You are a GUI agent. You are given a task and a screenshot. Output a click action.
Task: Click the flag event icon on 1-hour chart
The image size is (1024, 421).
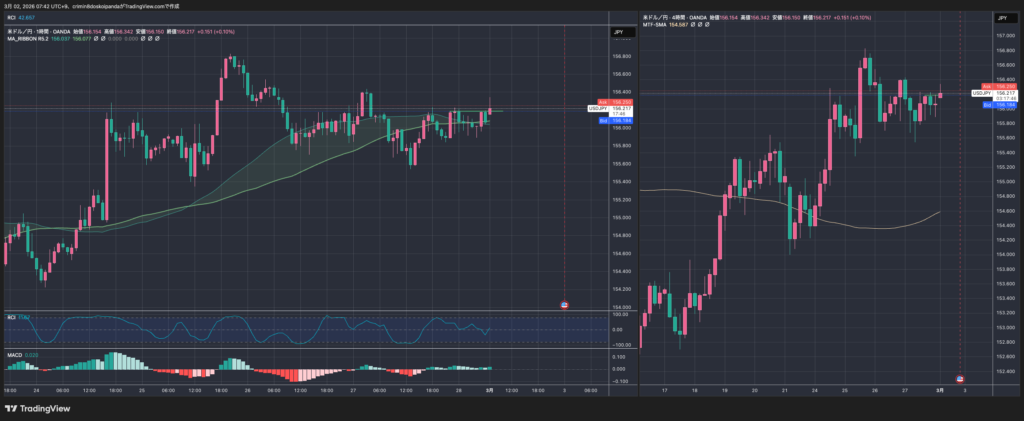click(x=565, y=303)
